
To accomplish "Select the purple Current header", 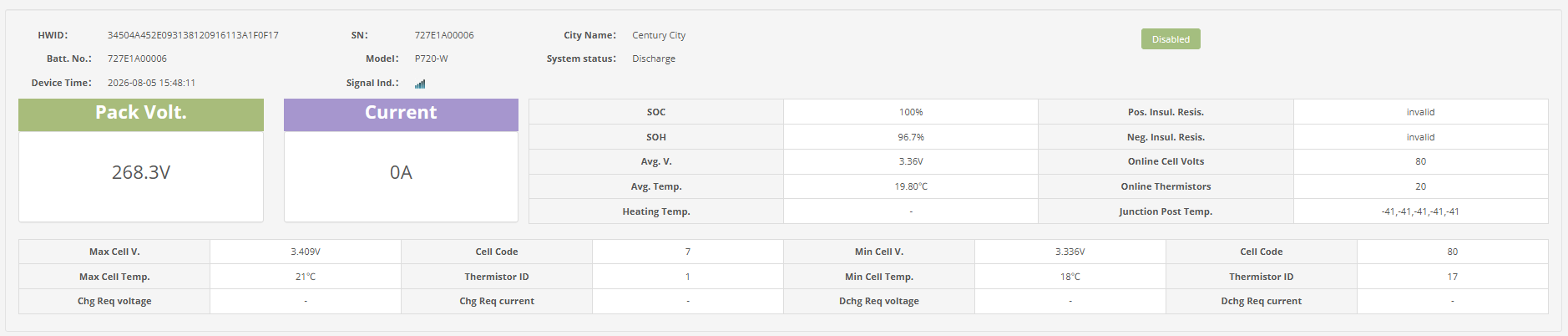I will tap(401, 115).
